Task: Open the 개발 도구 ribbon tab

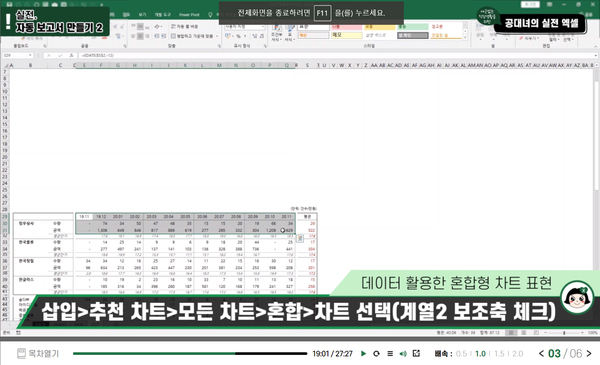Action: tap(163, 15)
